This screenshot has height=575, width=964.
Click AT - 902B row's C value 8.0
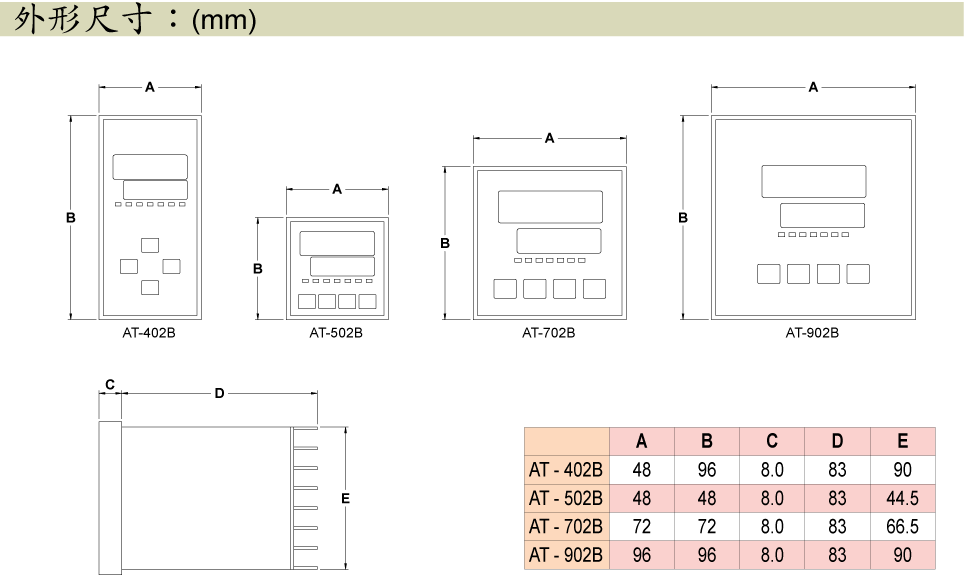(x=772, y=555)
